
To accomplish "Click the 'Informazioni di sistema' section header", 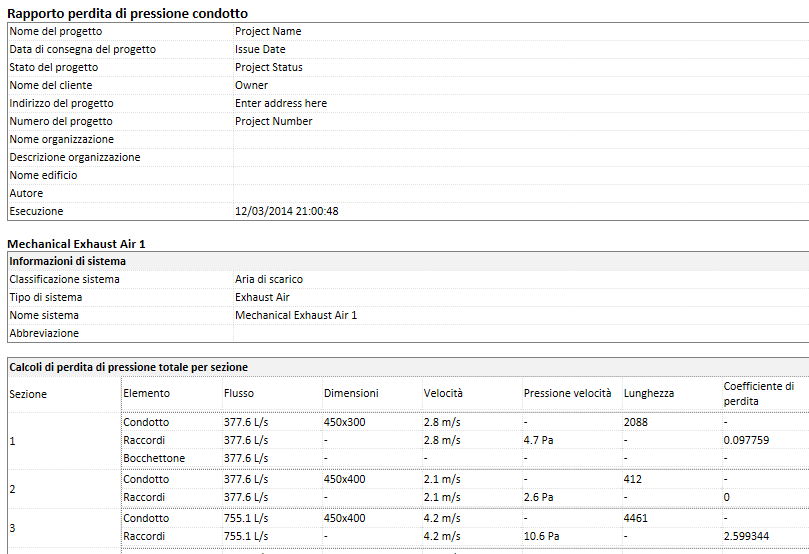I will pos(67,261).
